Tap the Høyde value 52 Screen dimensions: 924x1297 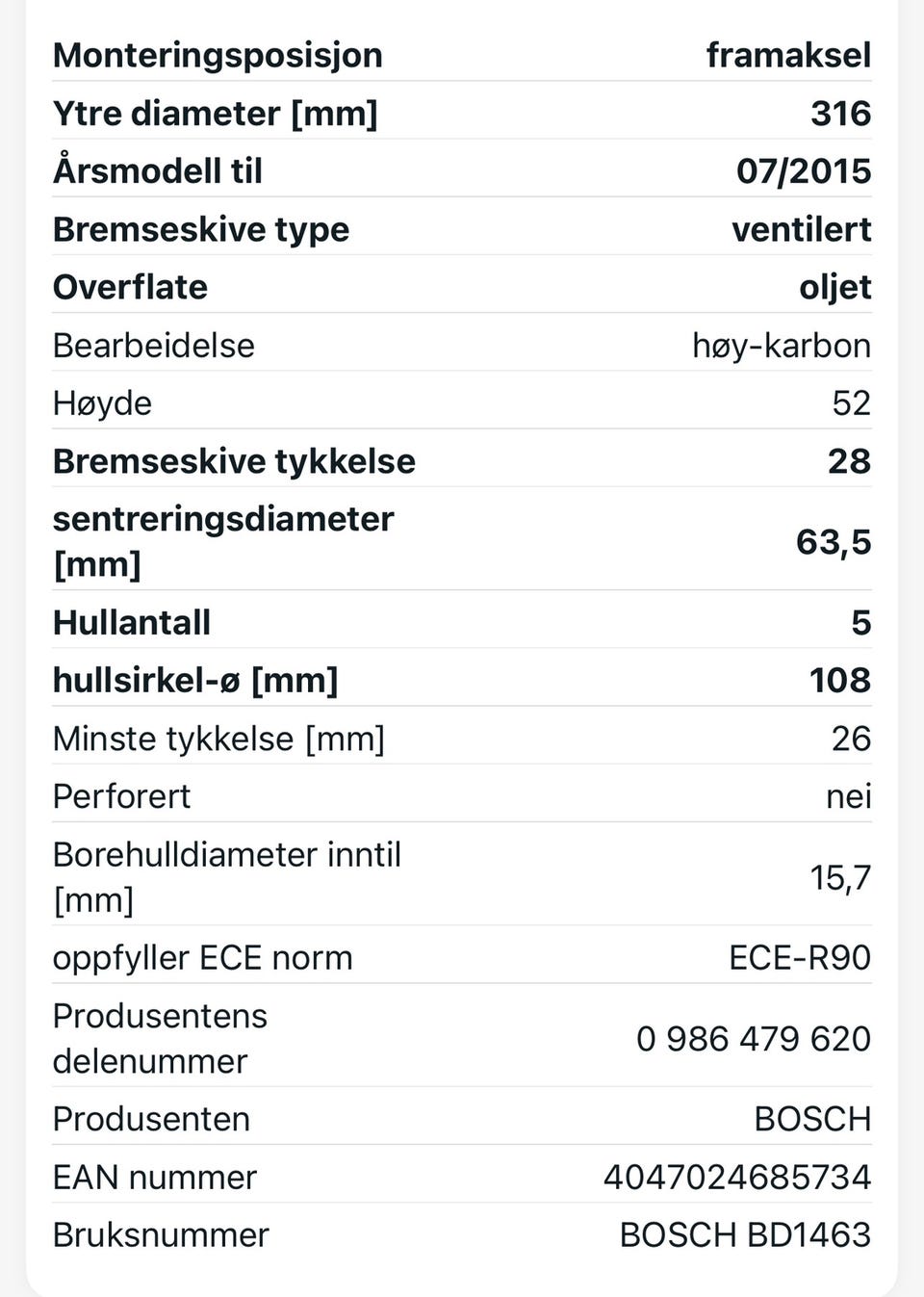(x=851, y=402)
